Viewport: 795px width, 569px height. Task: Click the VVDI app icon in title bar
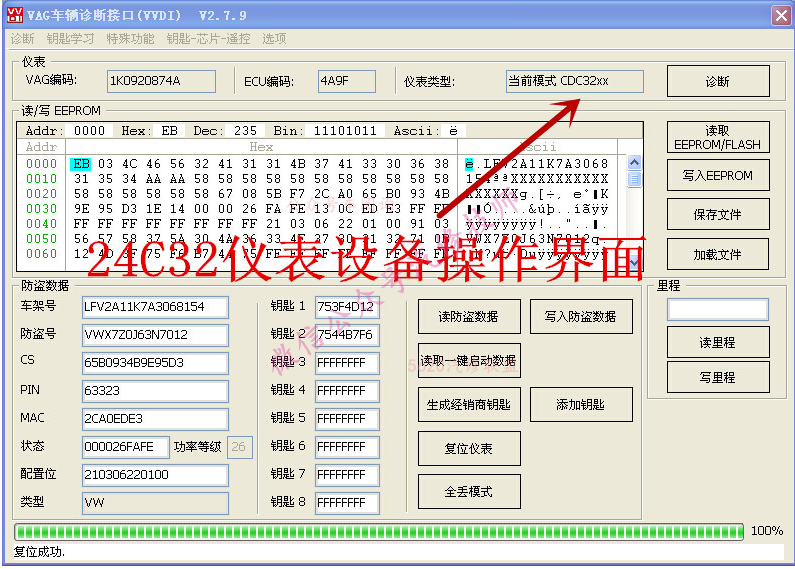pos(15,15)
